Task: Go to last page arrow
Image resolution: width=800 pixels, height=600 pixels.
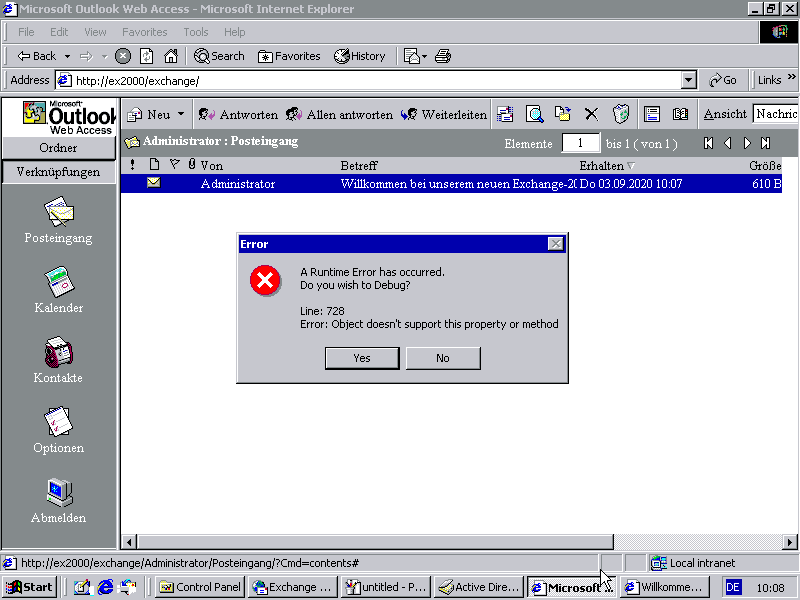Action: click(x=765, y=143)
